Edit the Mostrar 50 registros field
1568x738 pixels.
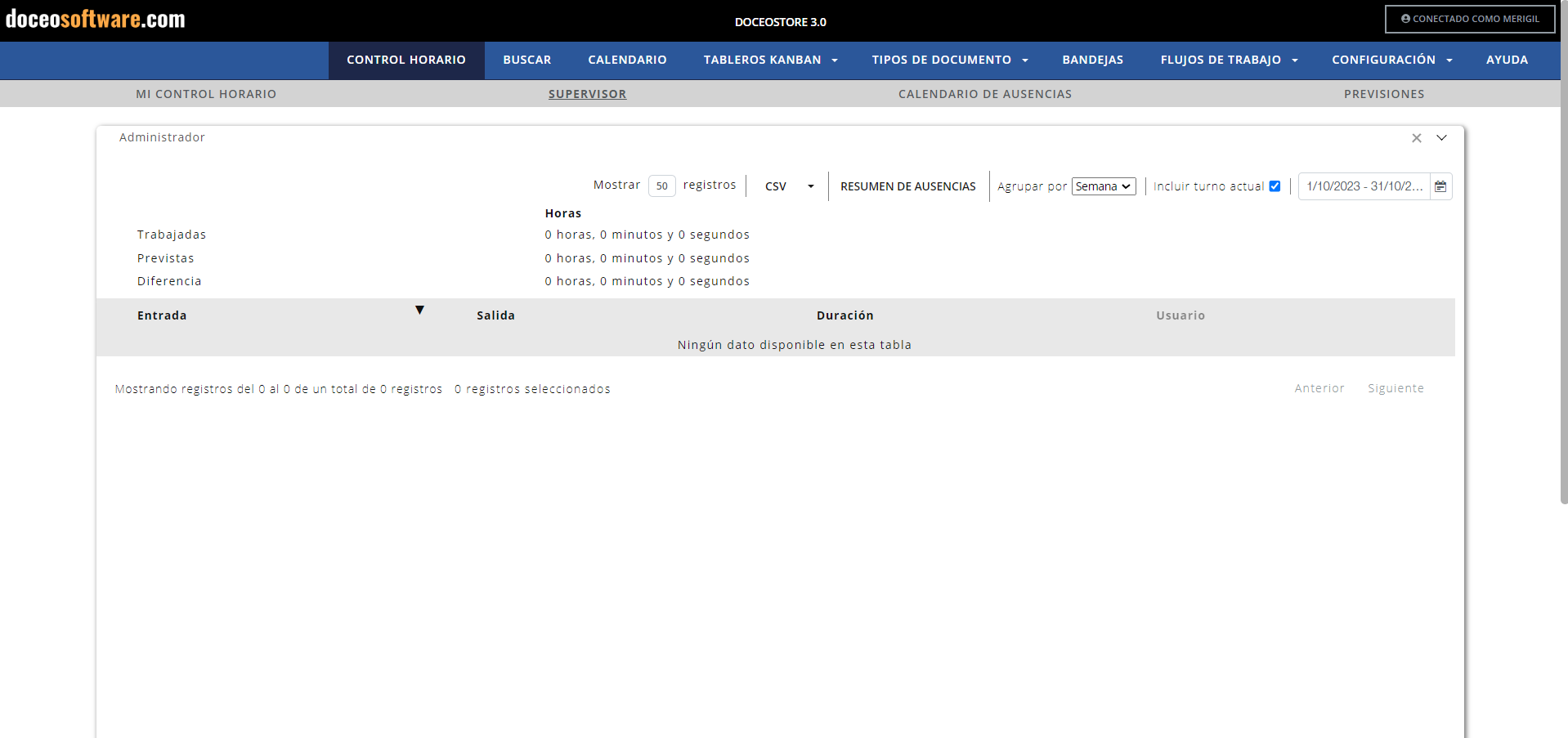(662, 186)
